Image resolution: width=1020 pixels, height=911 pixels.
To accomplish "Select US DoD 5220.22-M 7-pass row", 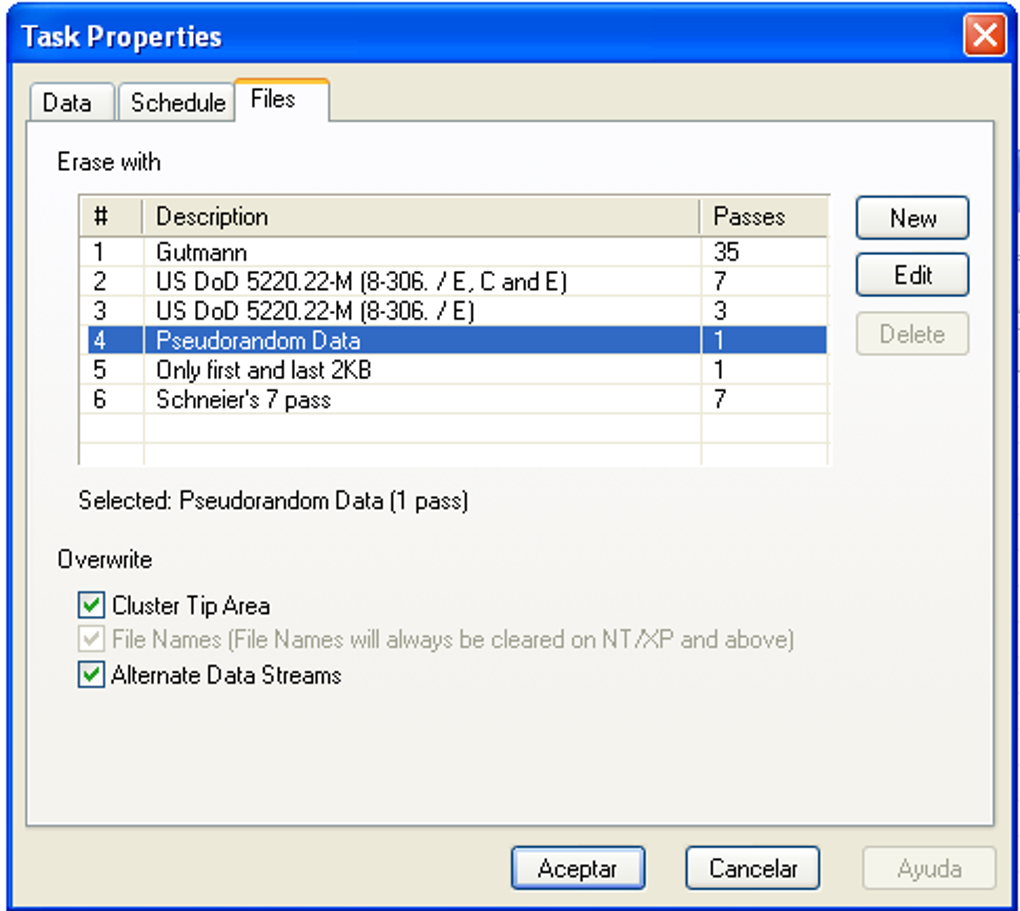I will (x=453, y=281).
